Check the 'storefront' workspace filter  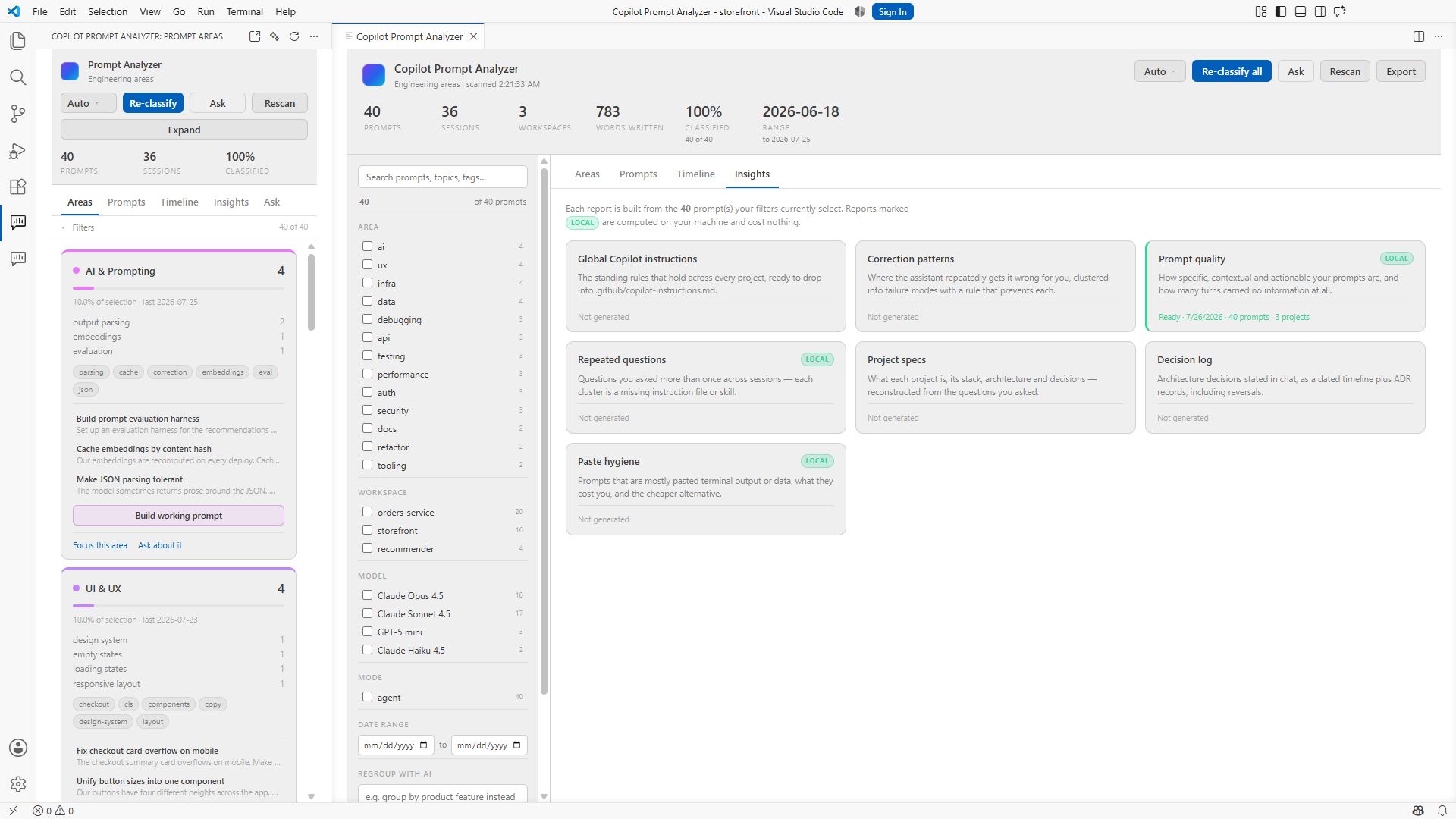[367, 530]
